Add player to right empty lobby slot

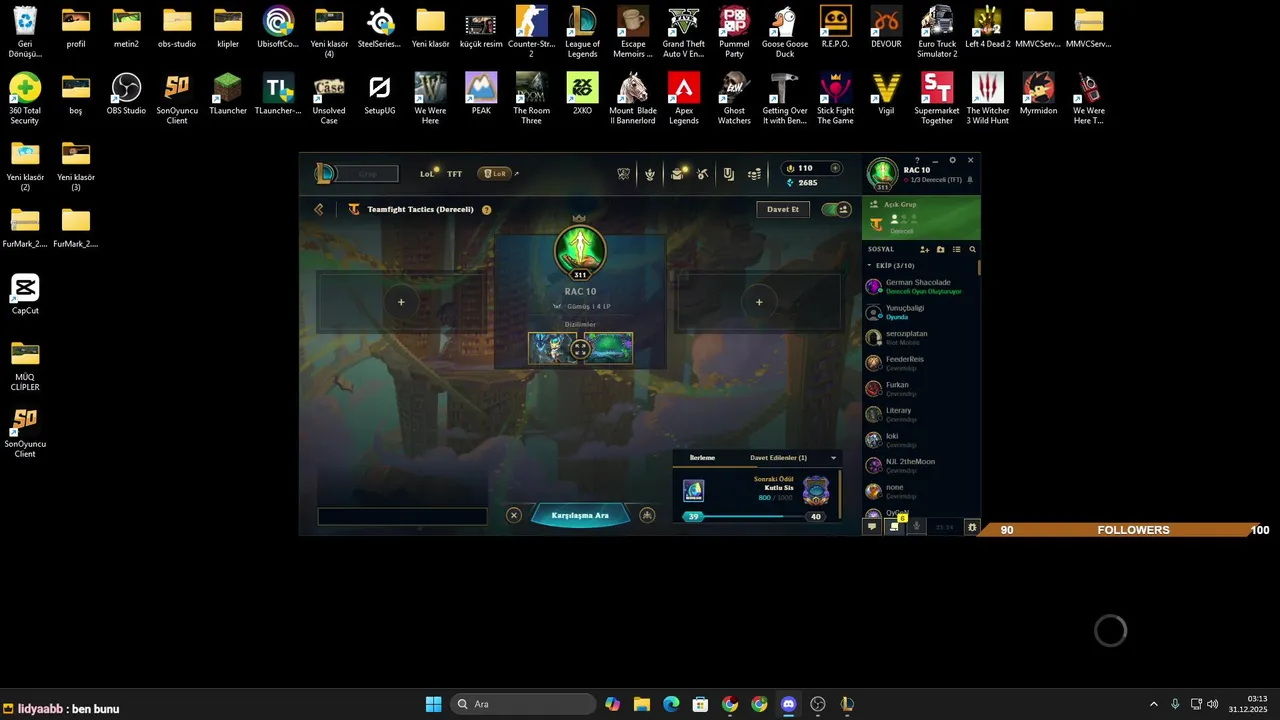[759, 302]
